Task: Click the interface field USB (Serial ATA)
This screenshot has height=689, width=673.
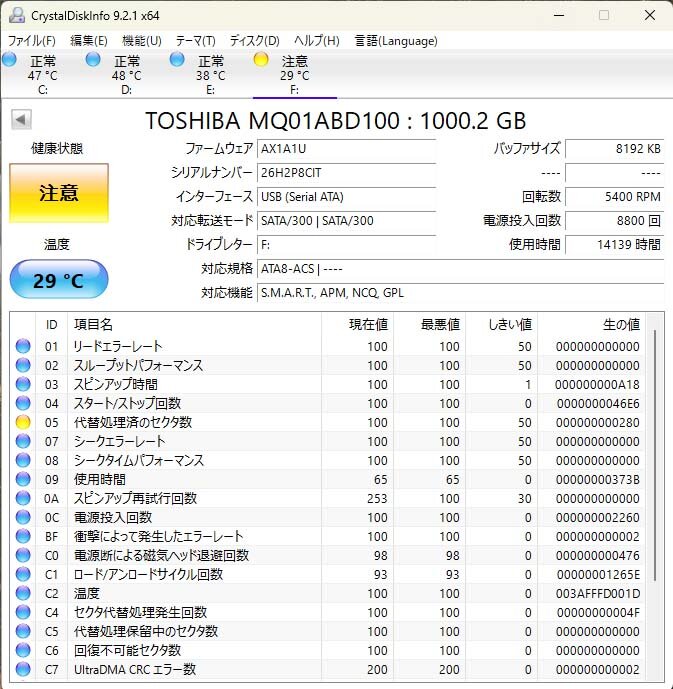Action: point(346,196)
